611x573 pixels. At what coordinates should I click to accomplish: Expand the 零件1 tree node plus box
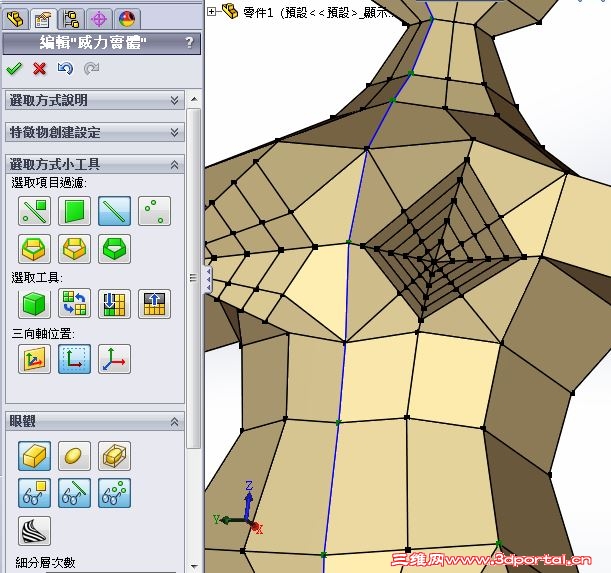(211, 12)
